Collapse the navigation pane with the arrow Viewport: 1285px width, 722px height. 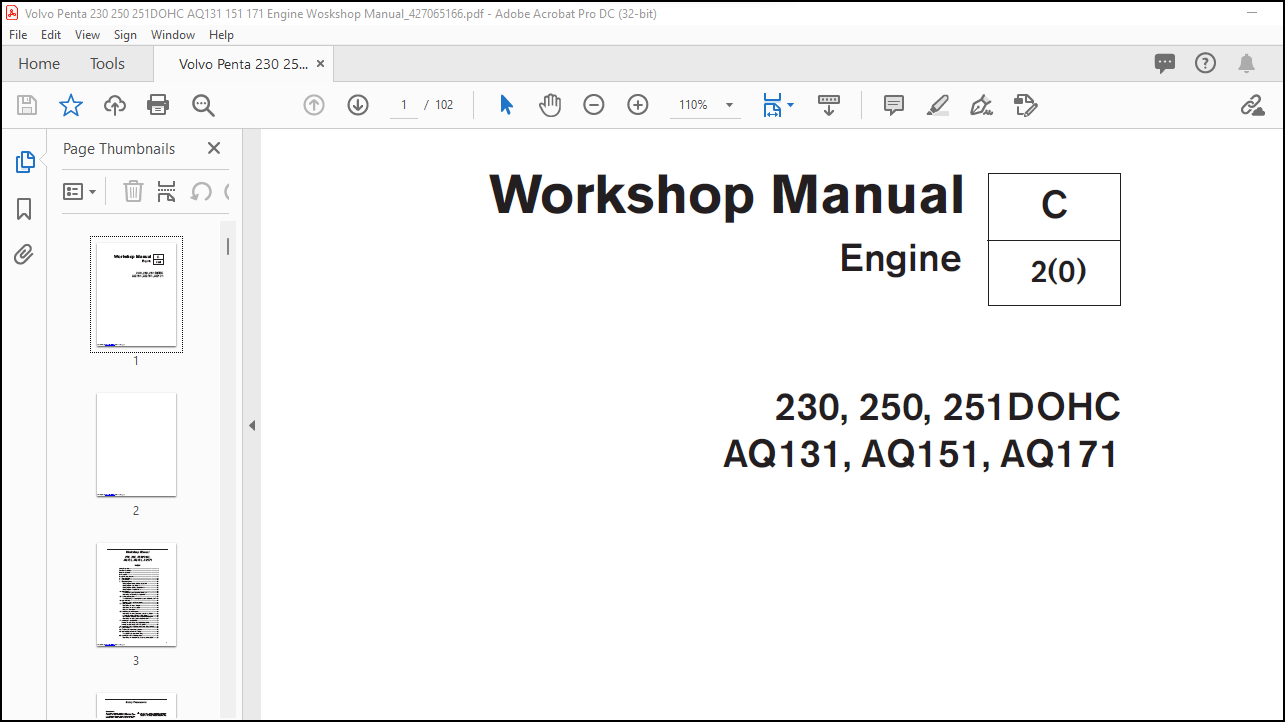point(252,425)
